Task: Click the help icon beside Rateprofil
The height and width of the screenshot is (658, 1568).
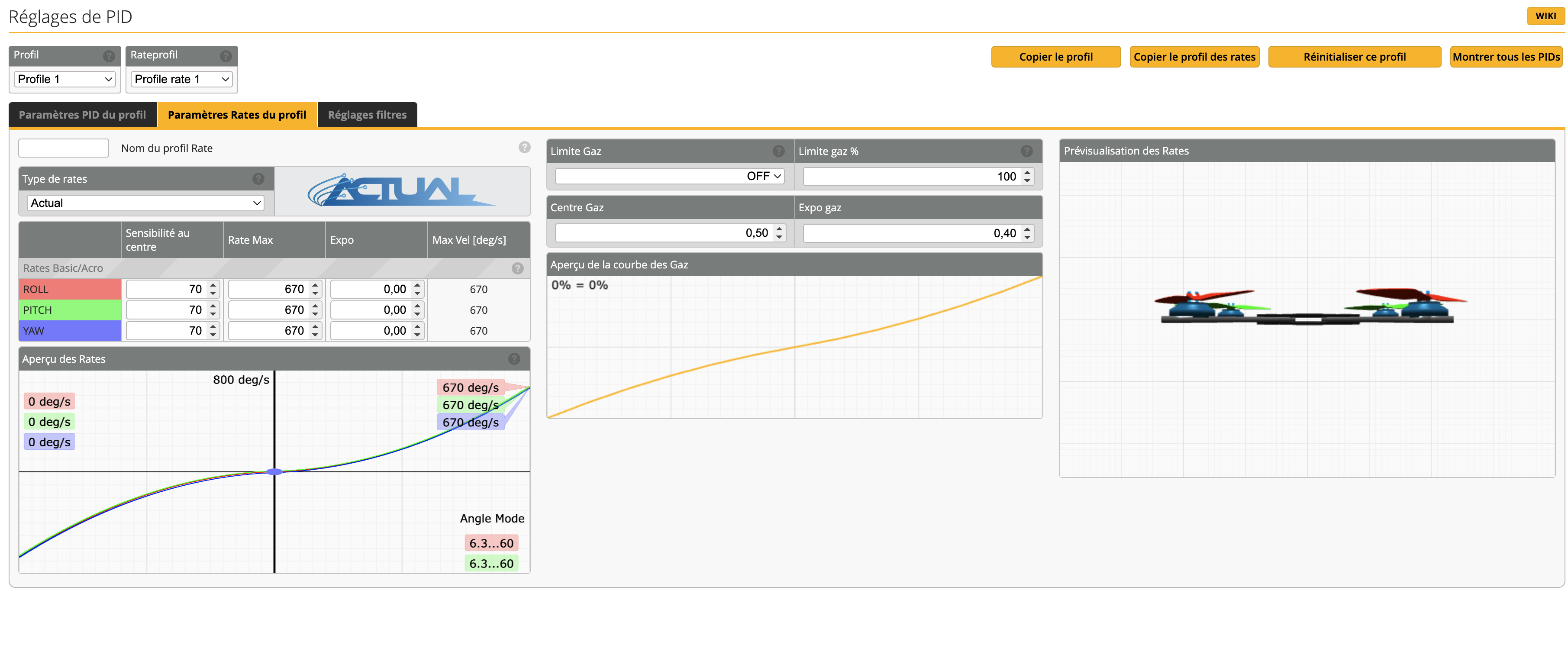Action: point(226,56)
